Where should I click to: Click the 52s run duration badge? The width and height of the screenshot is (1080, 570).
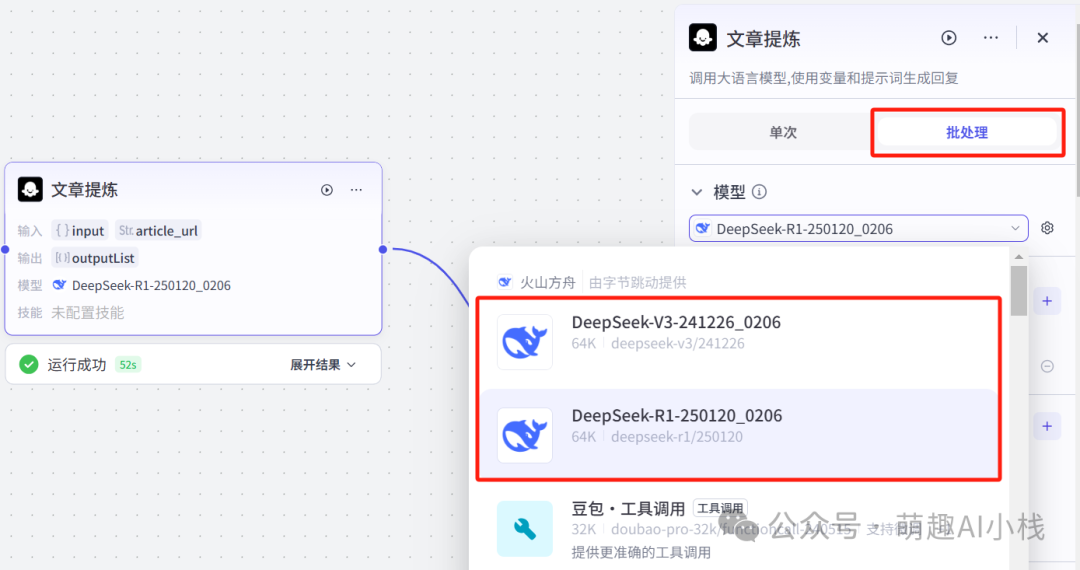click(x=128, y=365)
